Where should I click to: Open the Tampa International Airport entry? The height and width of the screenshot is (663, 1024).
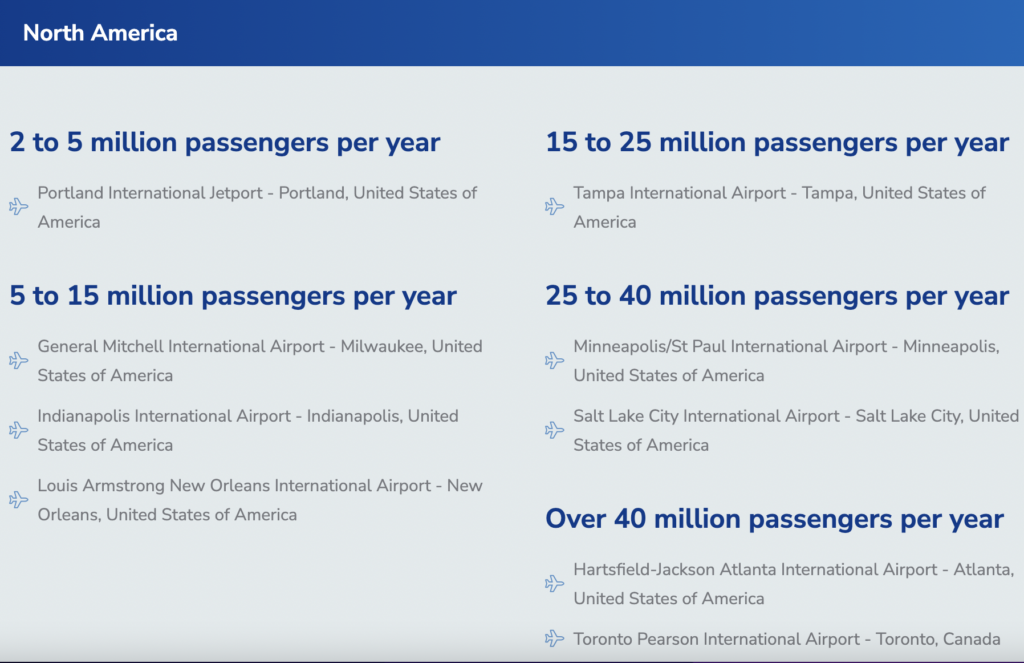[x=780, y=207]
